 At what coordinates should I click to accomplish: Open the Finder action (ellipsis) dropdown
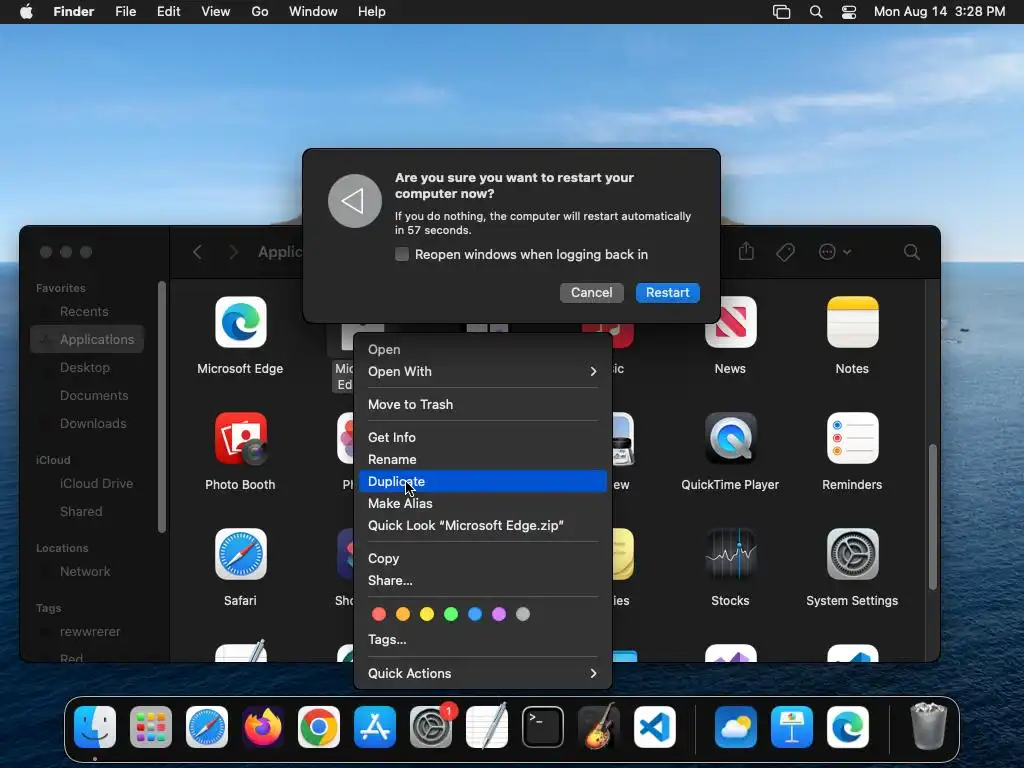[x=834, y=252]
